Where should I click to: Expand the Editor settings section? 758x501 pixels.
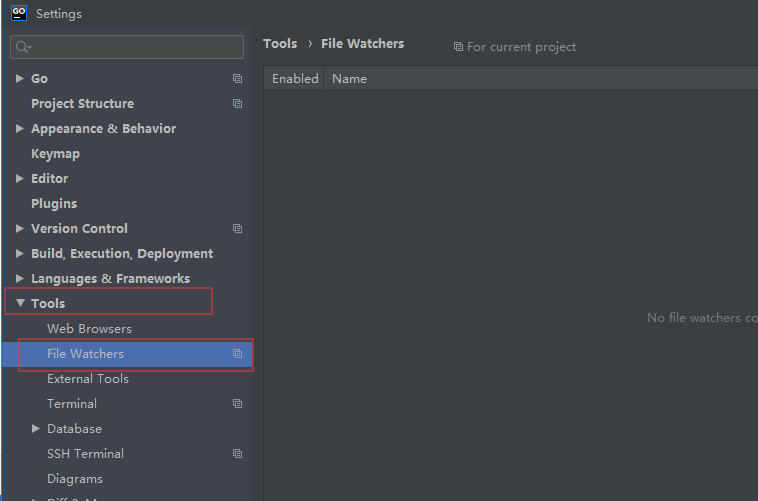(x=20, y=179)
